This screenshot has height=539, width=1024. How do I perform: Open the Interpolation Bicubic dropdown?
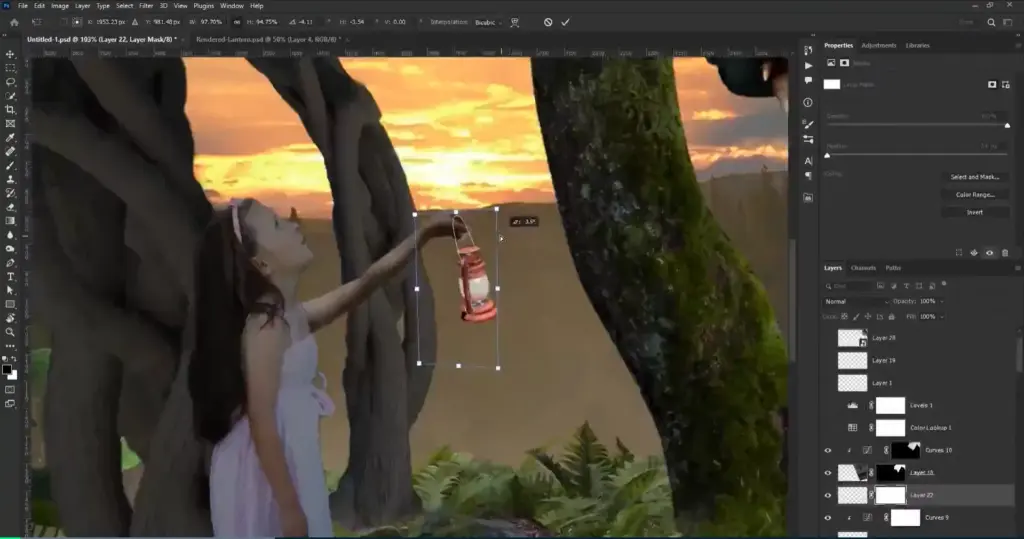488,22
